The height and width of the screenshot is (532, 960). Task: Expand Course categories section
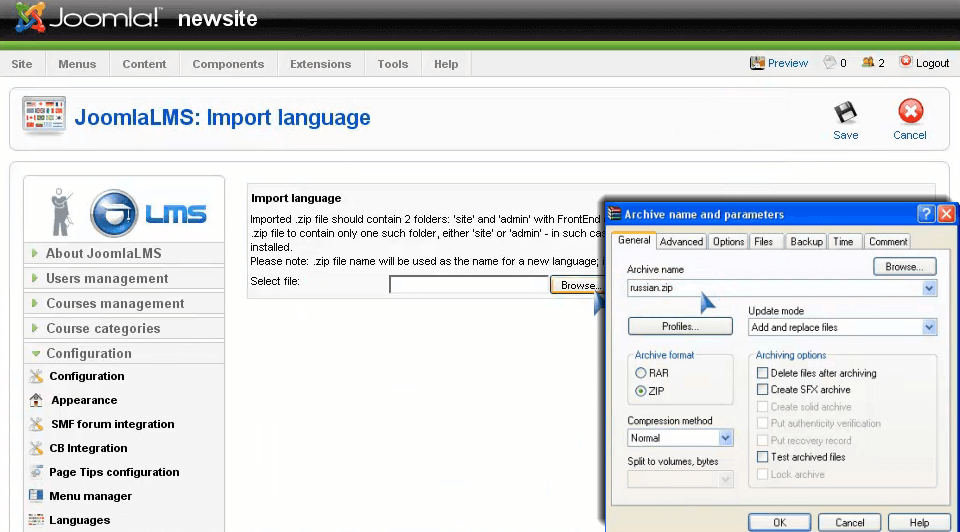(124, 329)
